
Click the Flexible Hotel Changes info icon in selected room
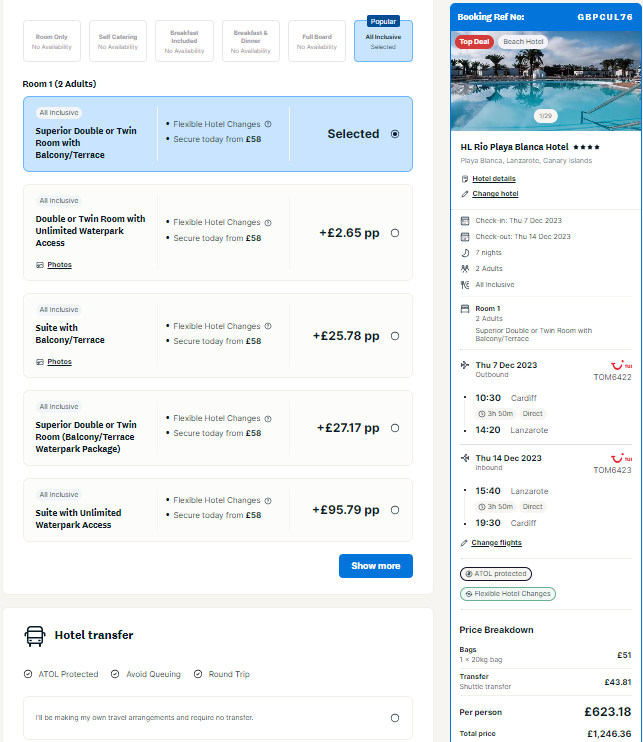268,124
